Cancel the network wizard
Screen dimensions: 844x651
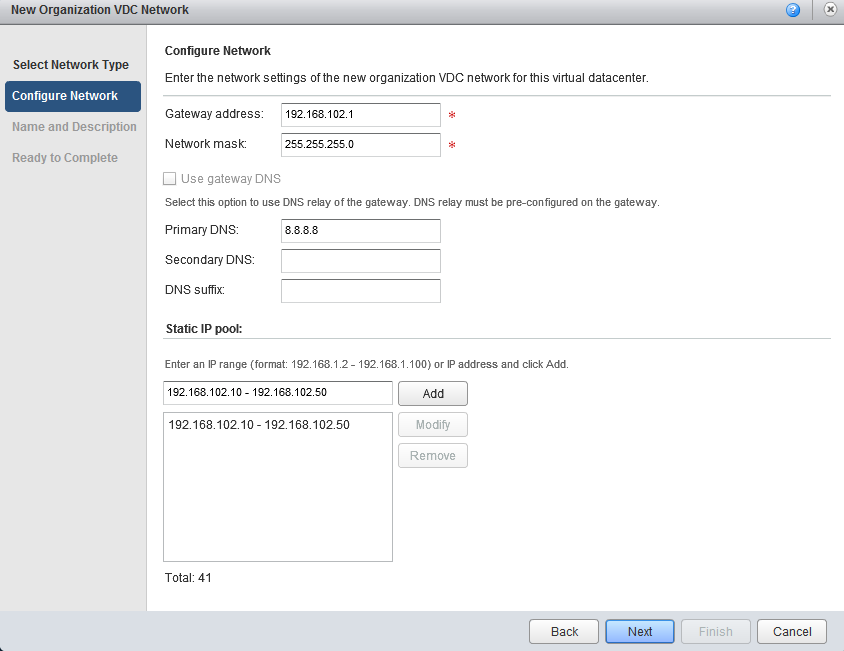click(792, 632)
